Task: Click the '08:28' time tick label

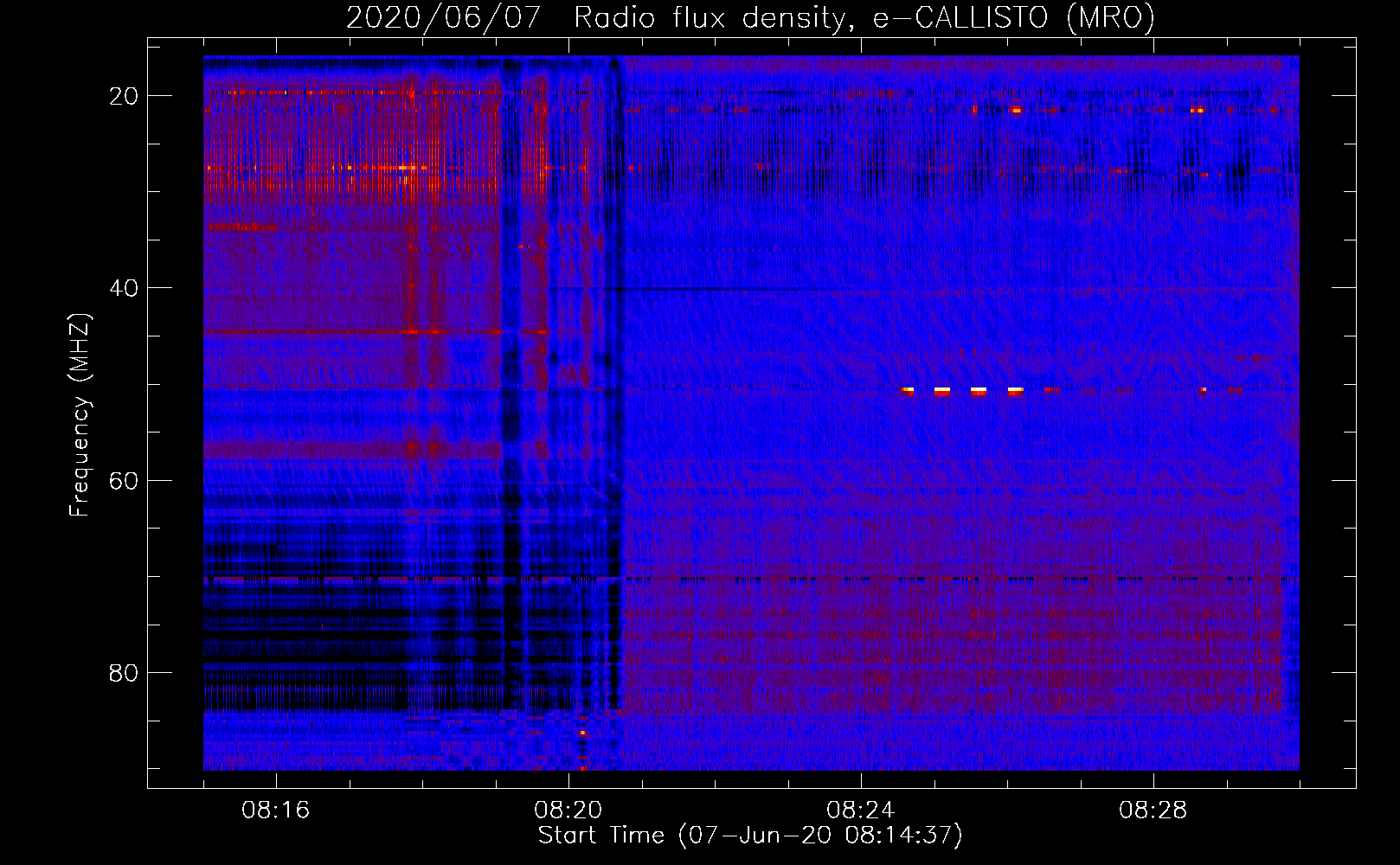Action: pos(1153,811)
